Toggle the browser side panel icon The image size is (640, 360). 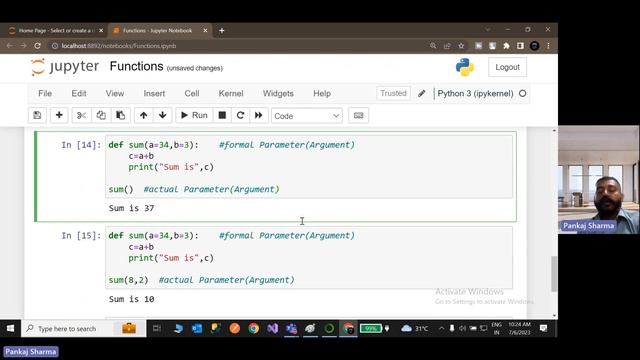click(520, 46)
